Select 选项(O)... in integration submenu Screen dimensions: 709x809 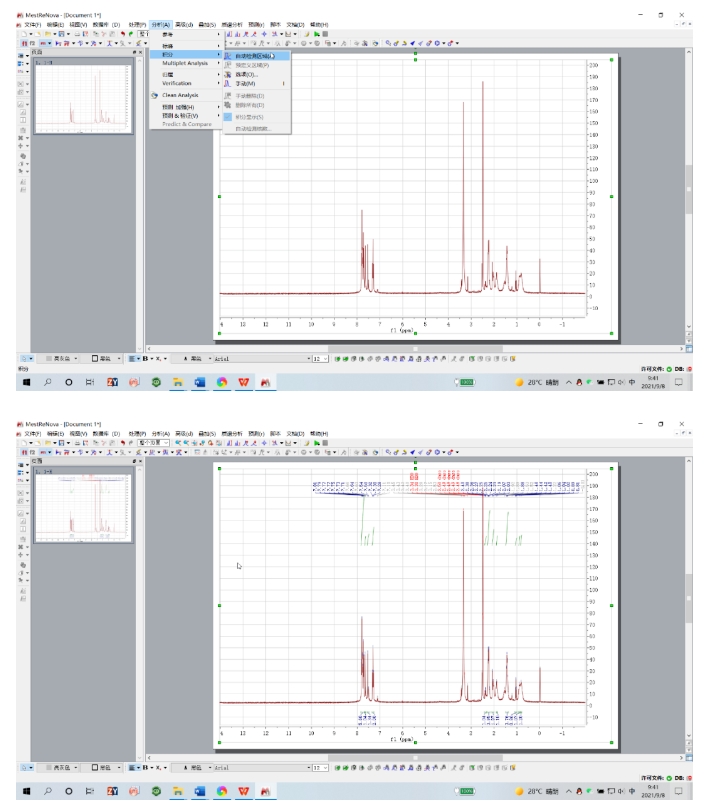coord(257,75)
